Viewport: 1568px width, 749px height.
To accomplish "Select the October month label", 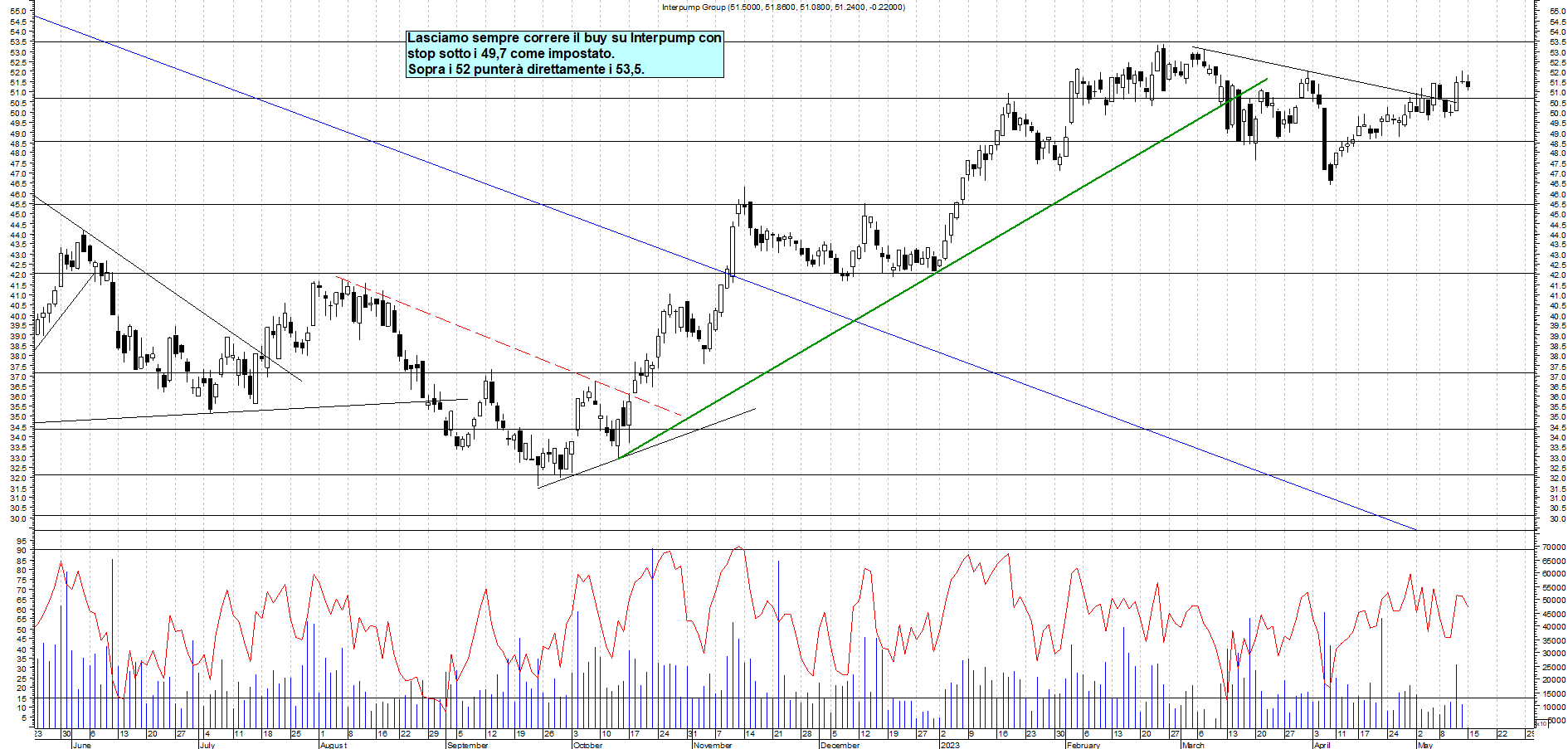I will click(x=587, y=745).
